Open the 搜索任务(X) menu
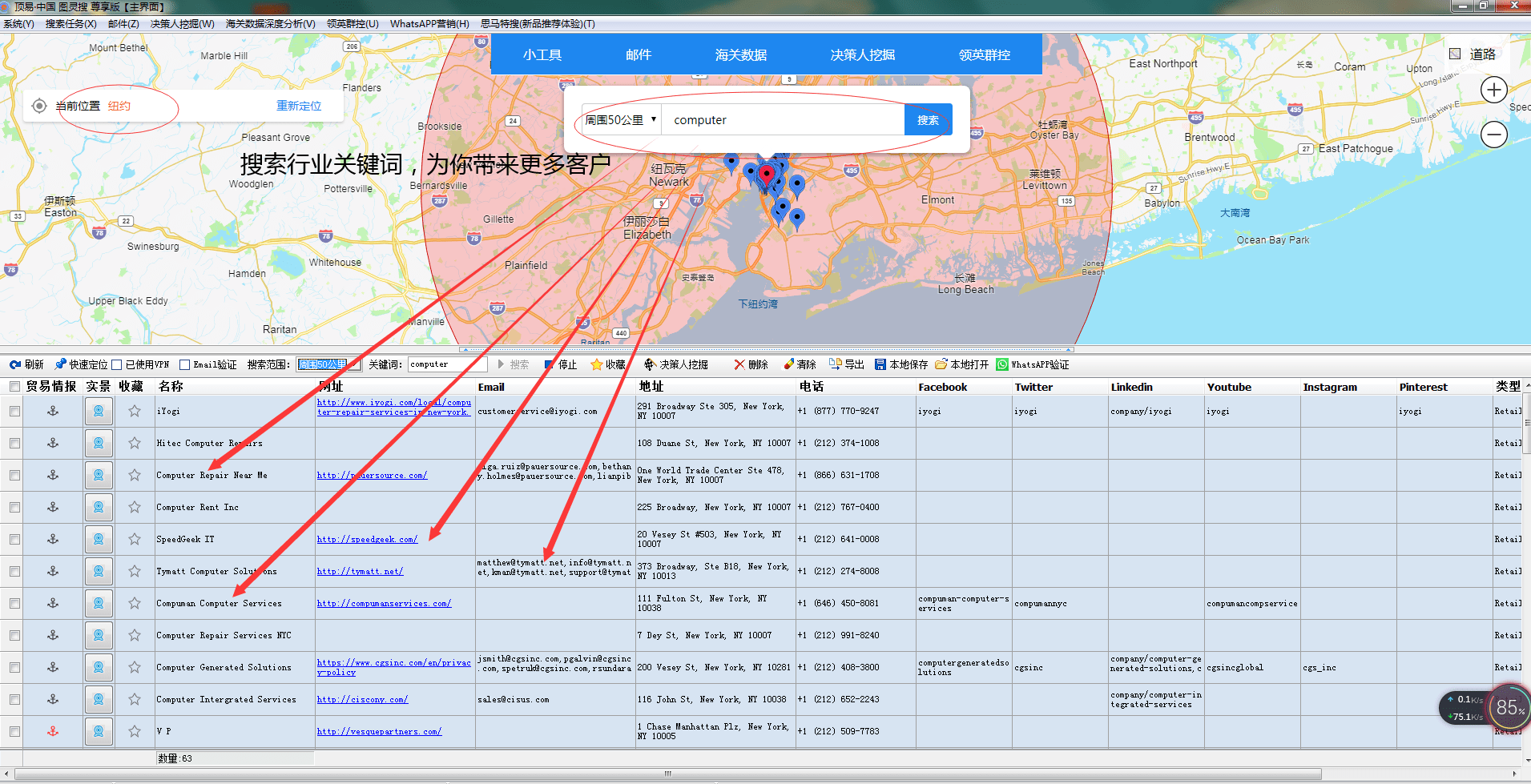The width and height of the screenshot is (1531, 784). pos(71,24)
